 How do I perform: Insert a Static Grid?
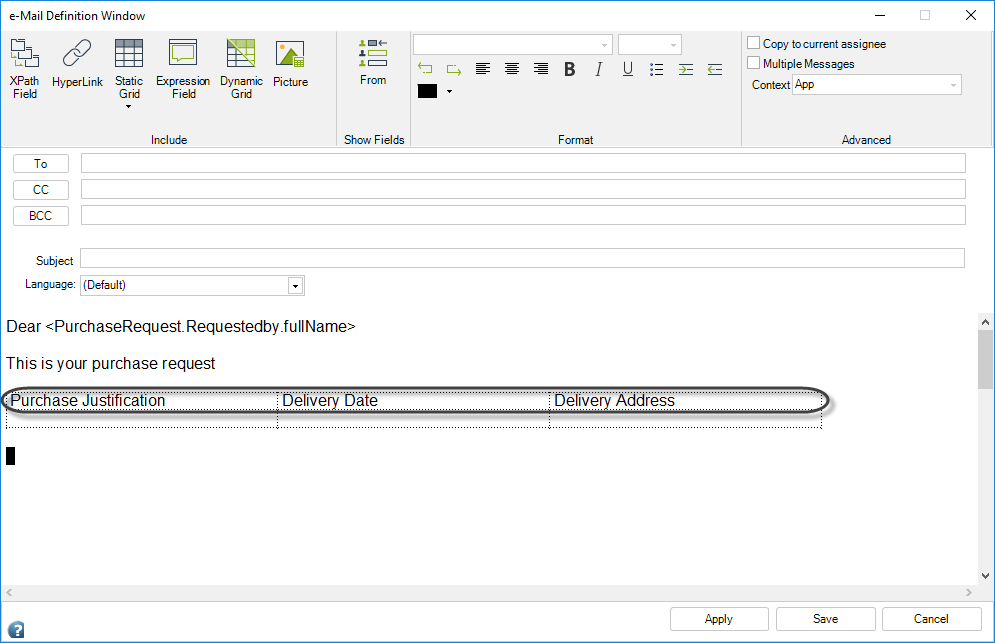point(129,69)
